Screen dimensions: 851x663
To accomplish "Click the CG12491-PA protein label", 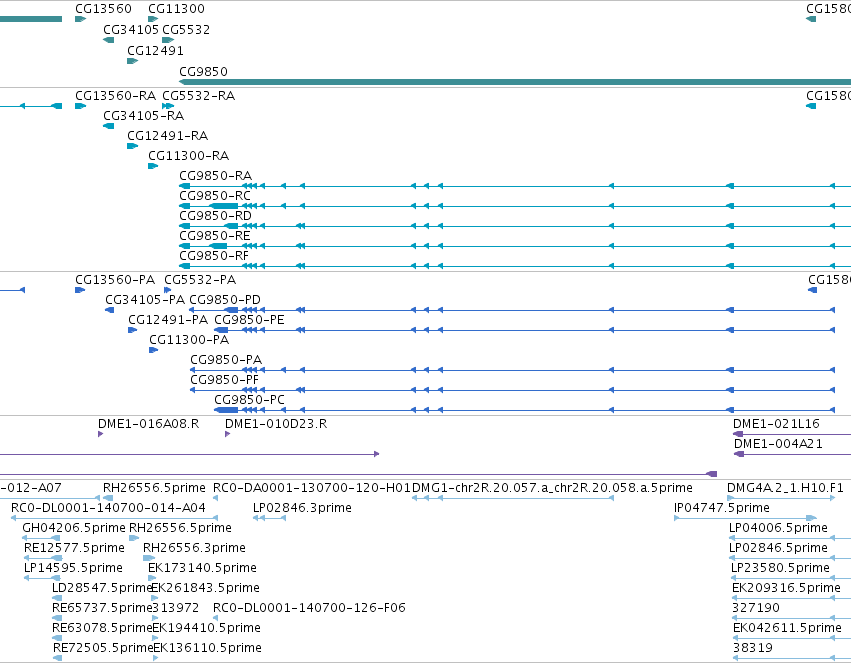I will [168, 320].
